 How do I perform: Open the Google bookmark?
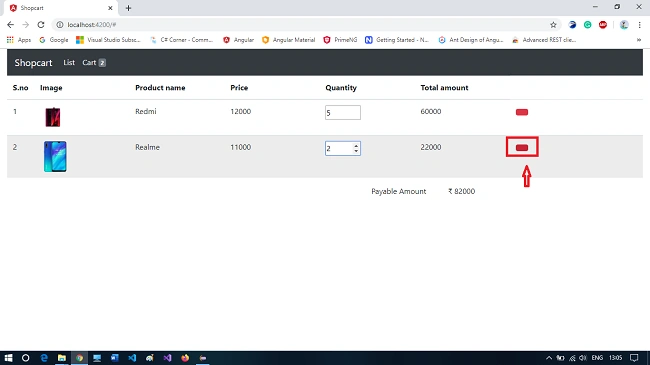point(53,40)
